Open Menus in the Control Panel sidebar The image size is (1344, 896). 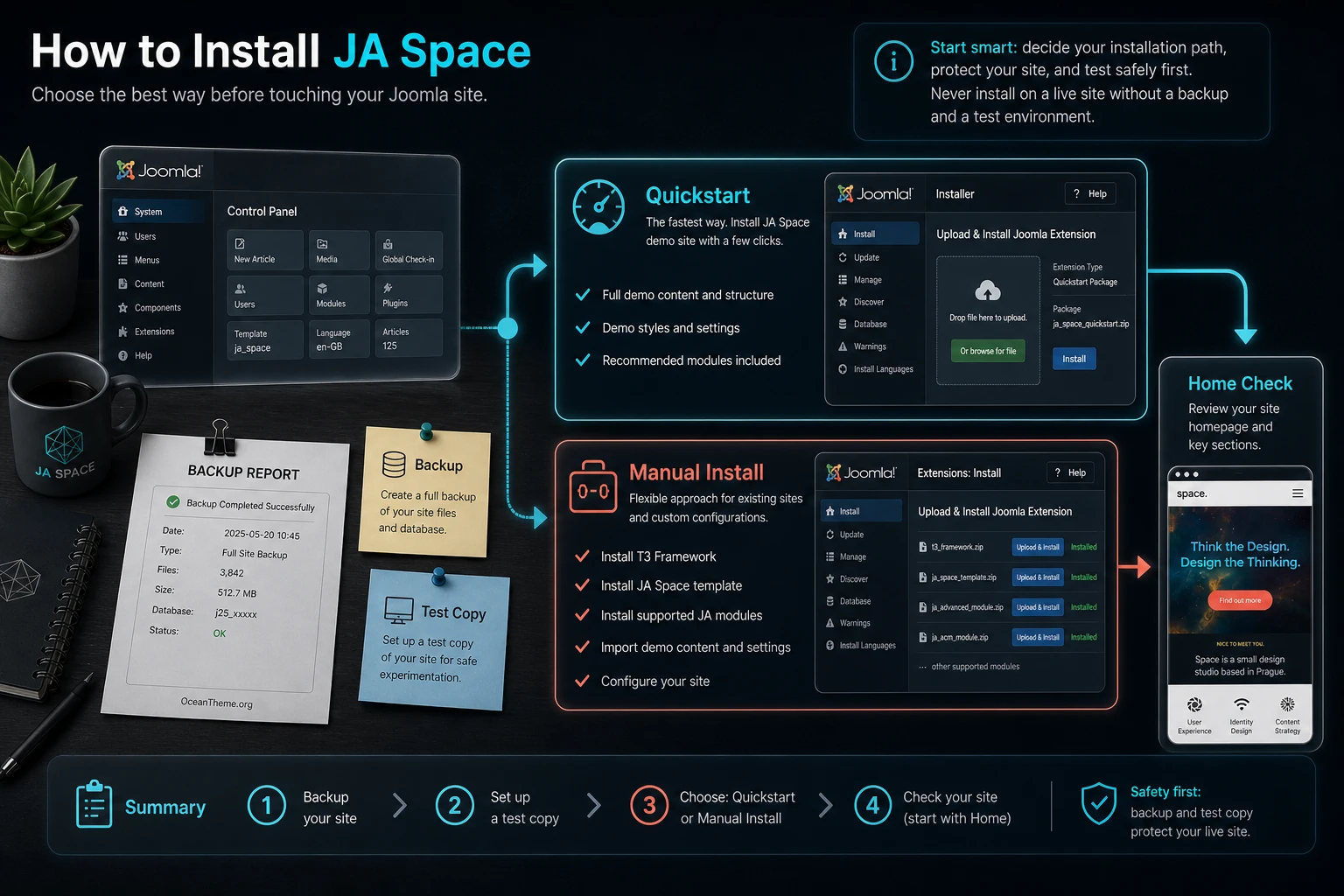click(138, 260)
